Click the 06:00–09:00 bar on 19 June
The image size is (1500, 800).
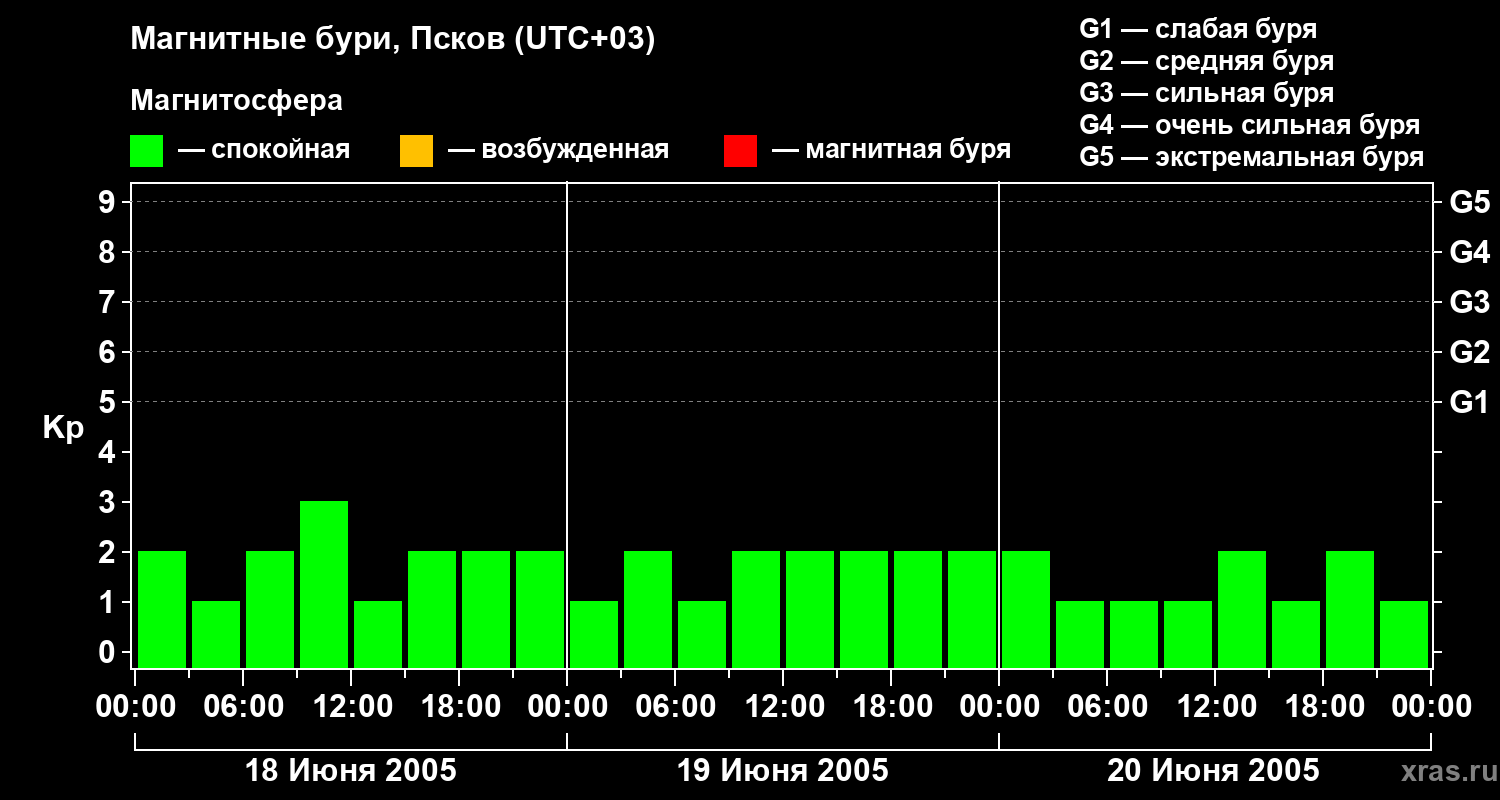coord(702,634)
